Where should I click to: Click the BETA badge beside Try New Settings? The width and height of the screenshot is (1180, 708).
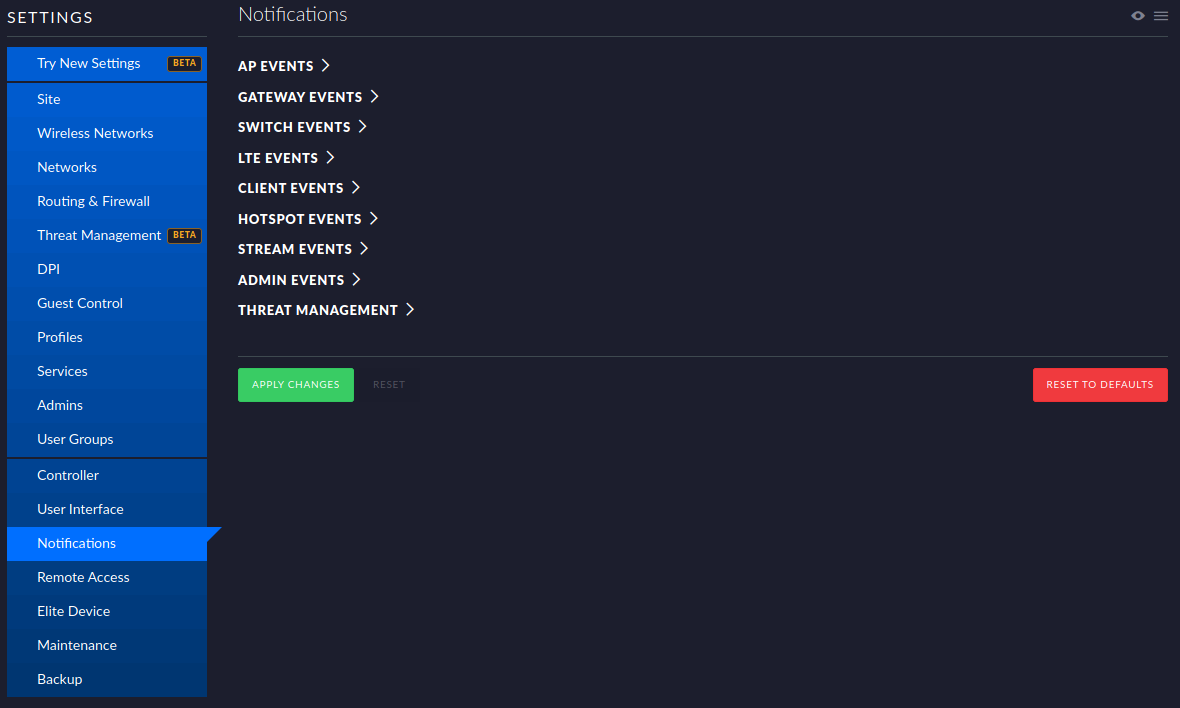[x=184, y=63]
